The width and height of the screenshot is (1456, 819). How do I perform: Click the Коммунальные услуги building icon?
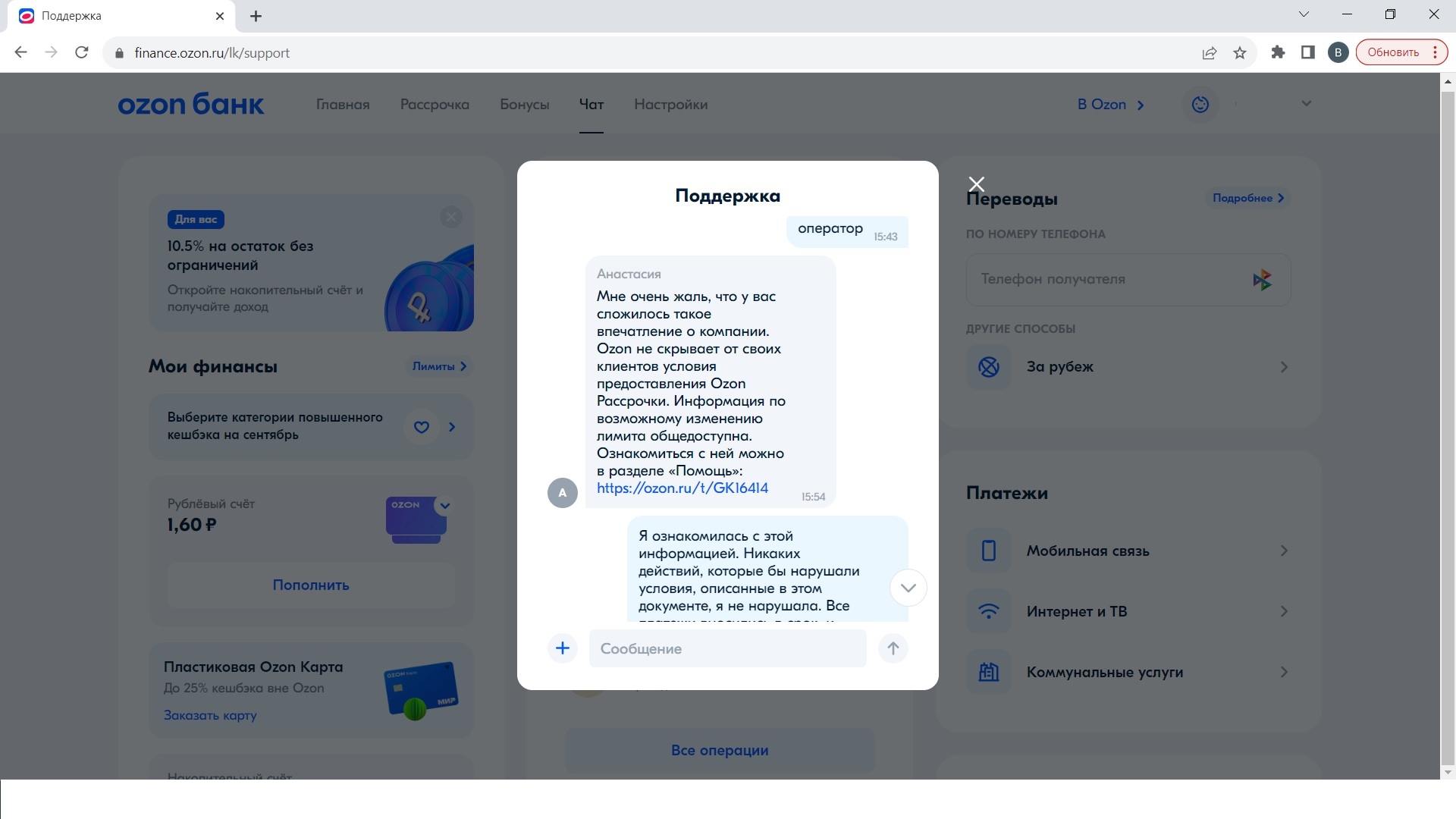point(989,672)
